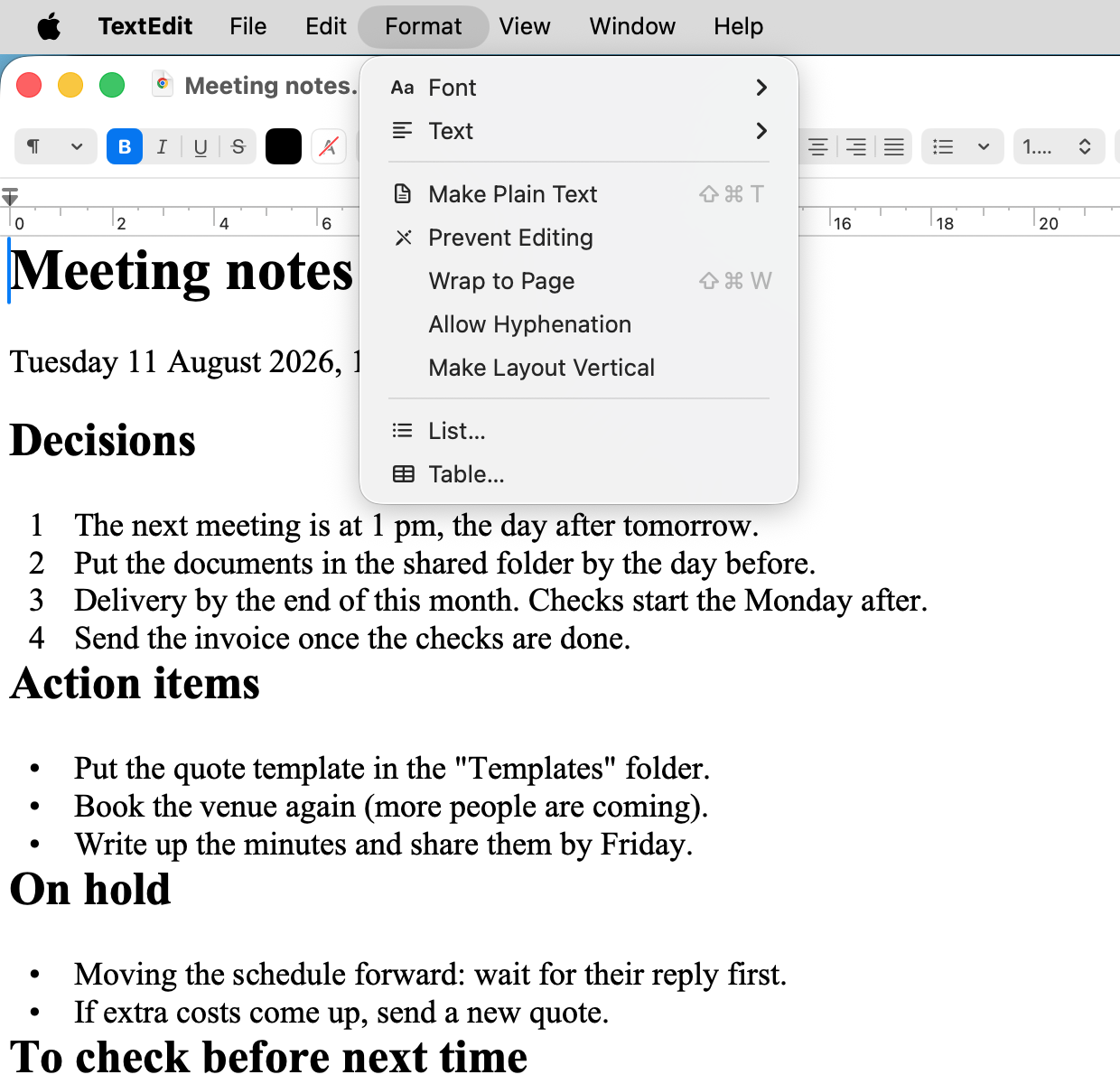This screenshot has height=1084, width=1120.
Task: Open the Font submenu
Action: tap(579, 88)
